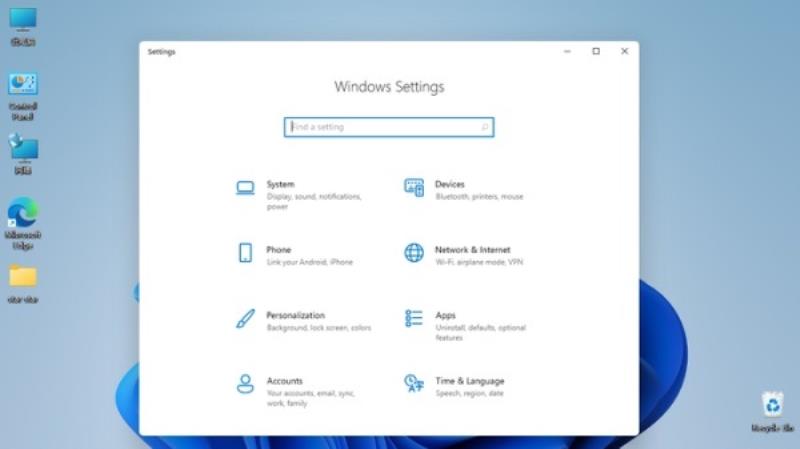Select the This PC monitor desktop icon
This screenshot has height=449, width=800.
[23, 21]
